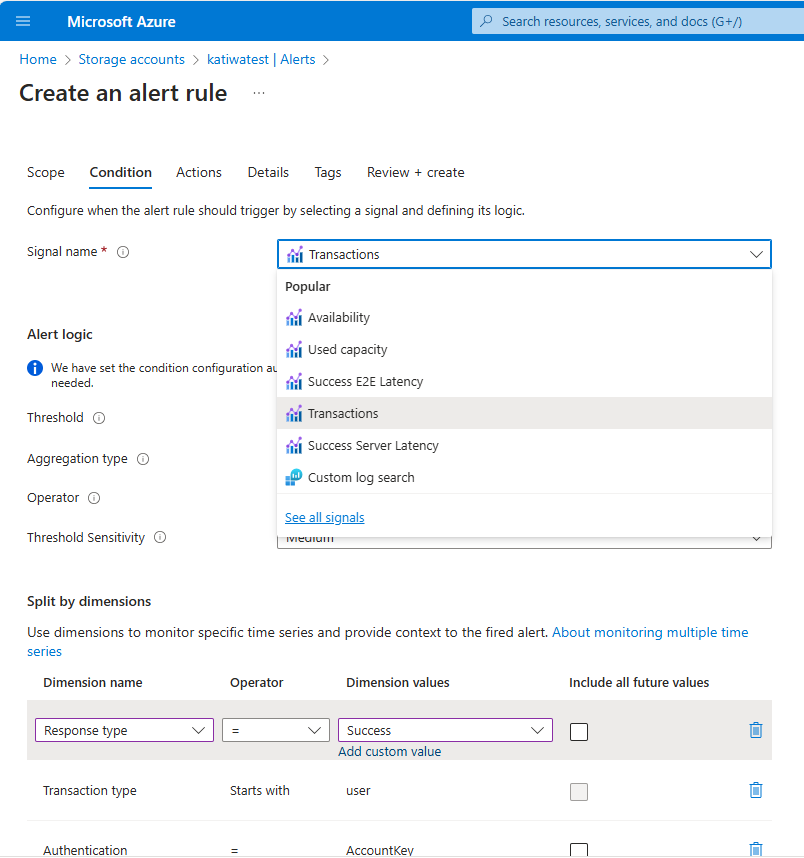Focus the Search resources, services, and docs field

point(638,21)
